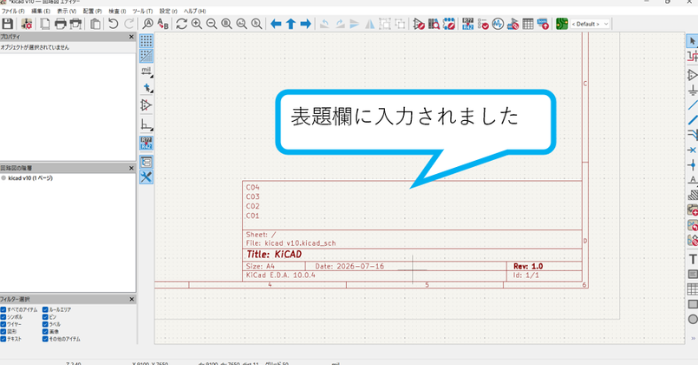Uncheck the テキスト filter checkbox
Viewport: 698px width, 365px height.
tap(3, 339)
